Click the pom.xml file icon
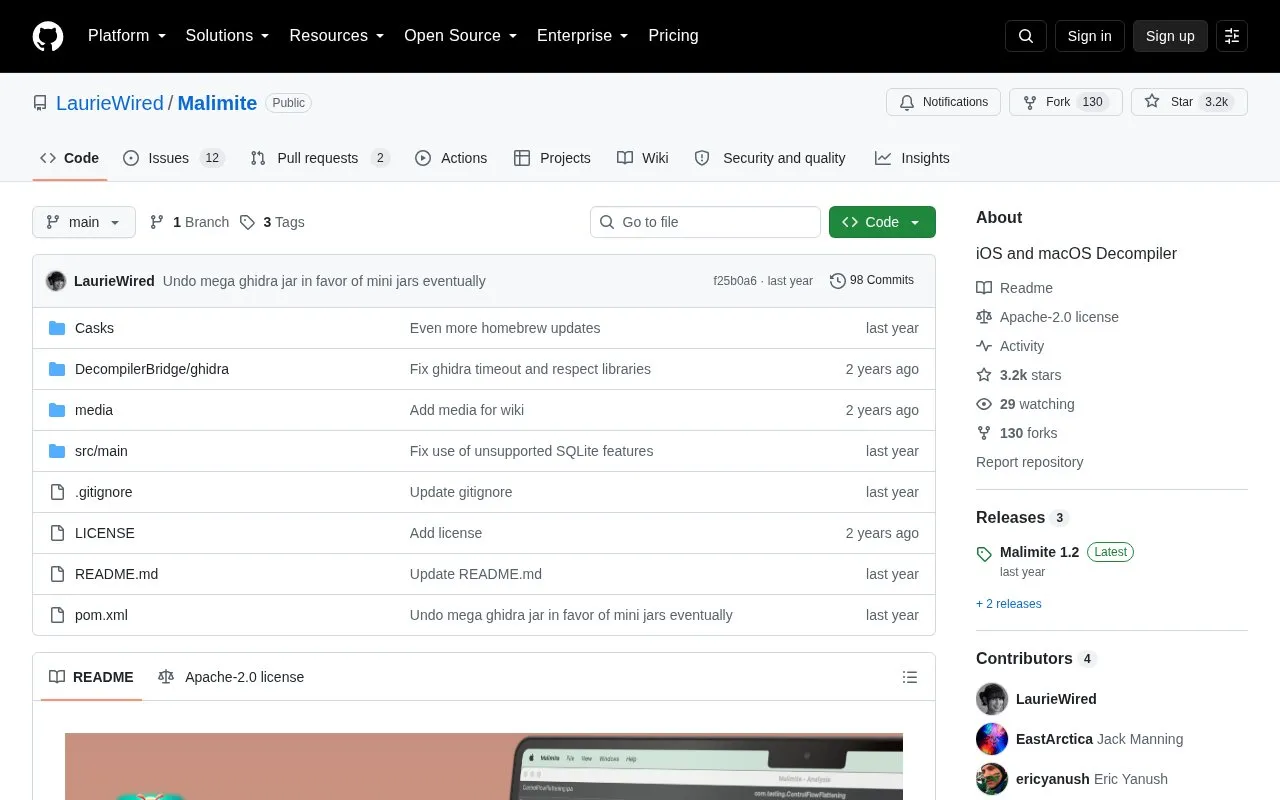This screenshot has height=800, width=1280. (x=57, y=615)
